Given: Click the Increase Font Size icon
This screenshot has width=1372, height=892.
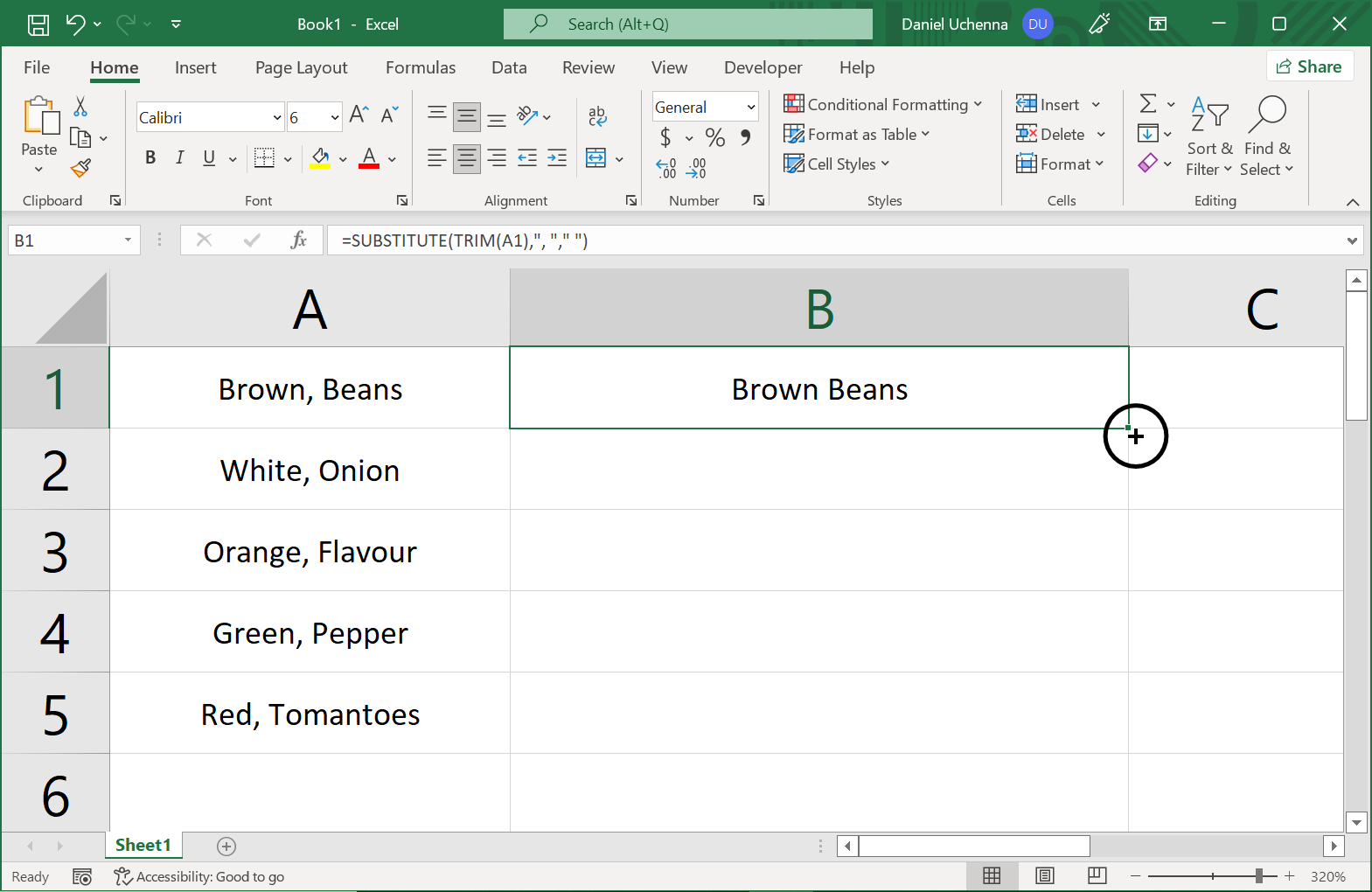Looking at the screenshot, I should coord(359,115).
